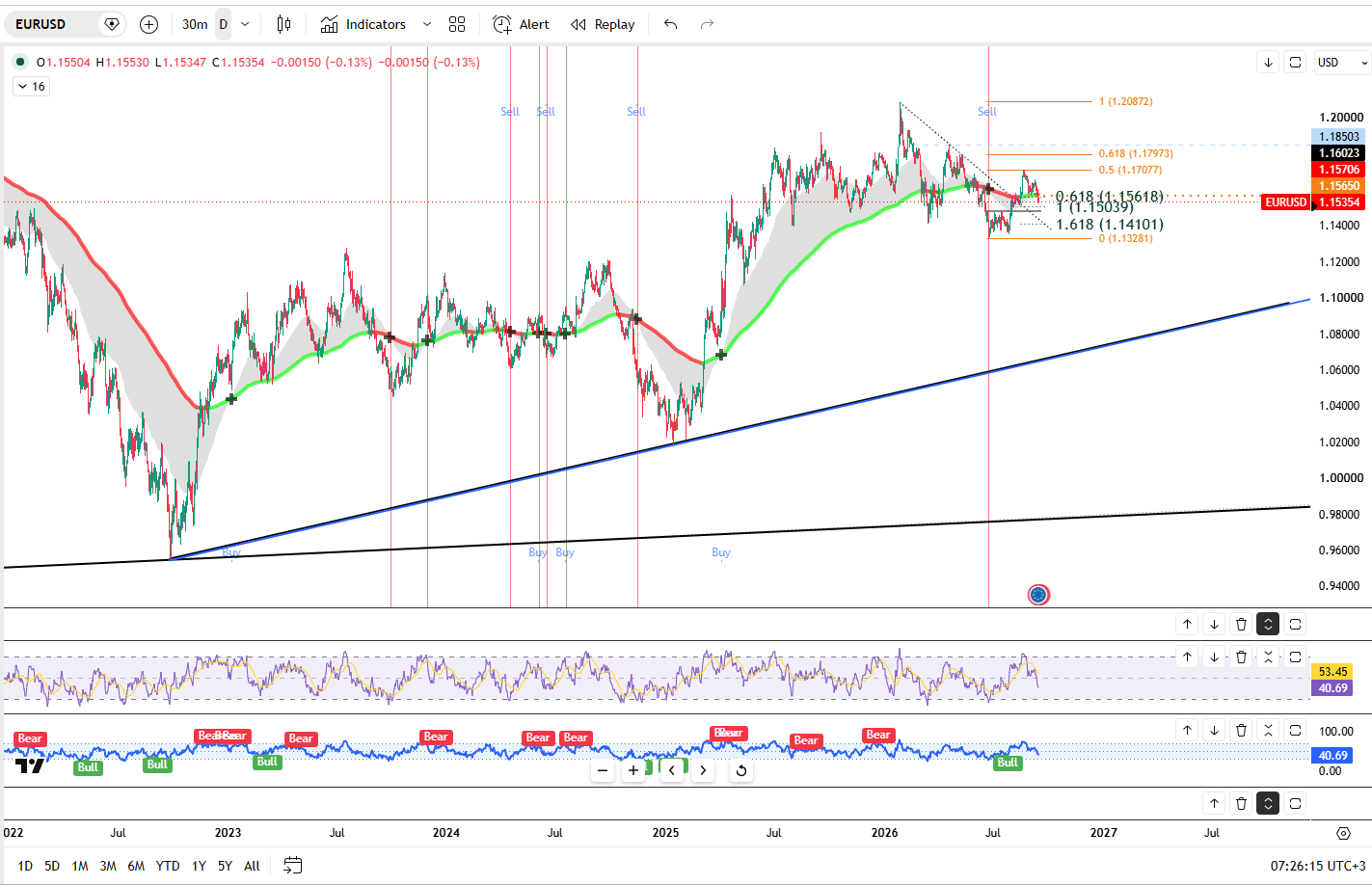Collapse the 16 indicators legend expander
The image size is (1372, 885).
31,87
